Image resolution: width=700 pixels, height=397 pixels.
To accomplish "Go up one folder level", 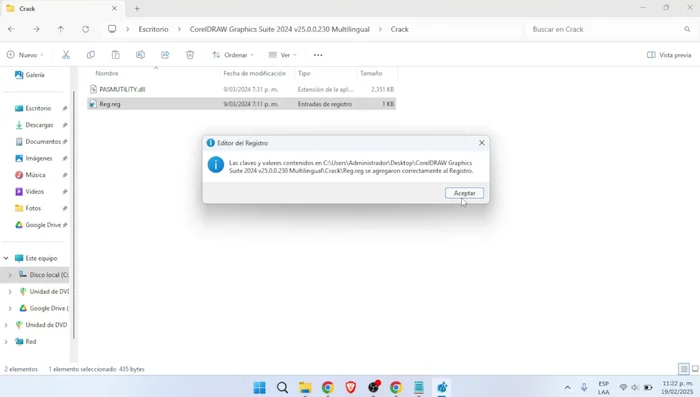I will 61,29.
